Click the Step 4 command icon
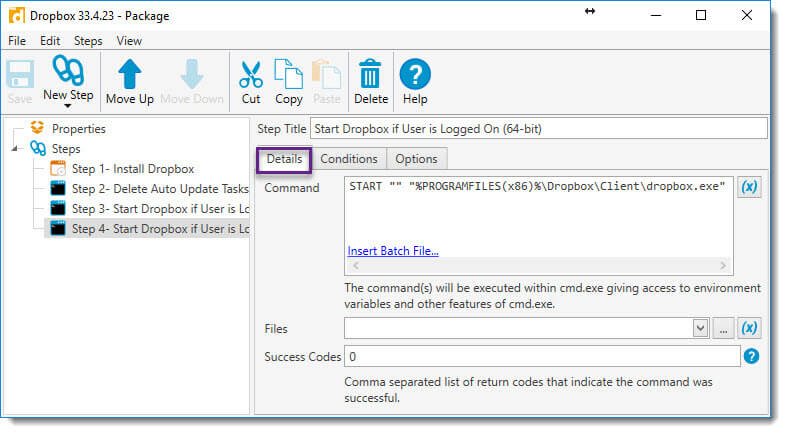 coord(58,229)
